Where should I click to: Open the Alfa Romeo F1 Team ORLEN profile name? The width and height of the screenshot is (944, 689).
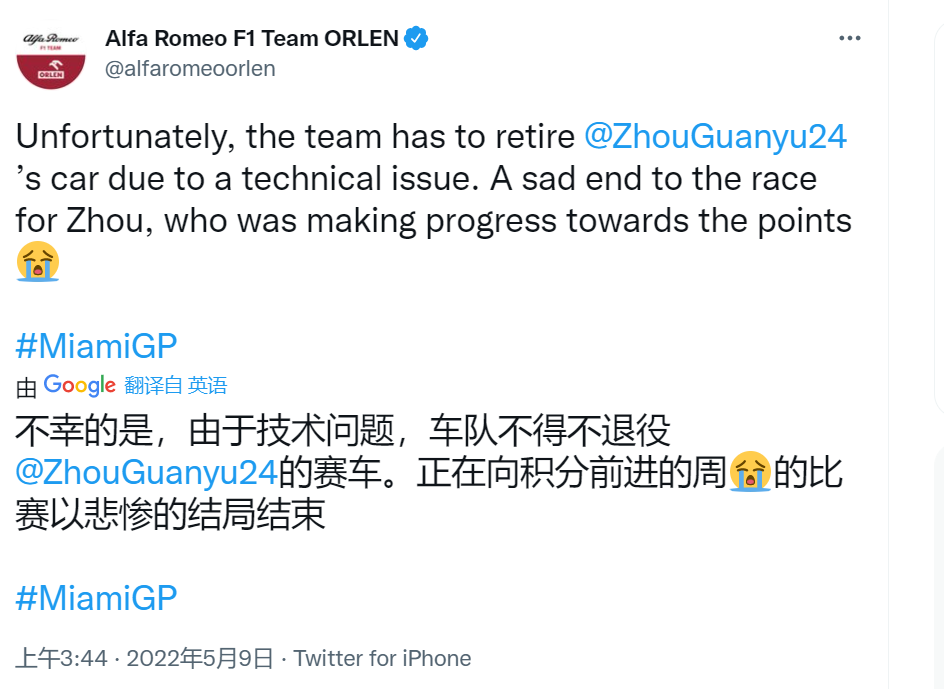pyautogui.click(x=252, y=39)
